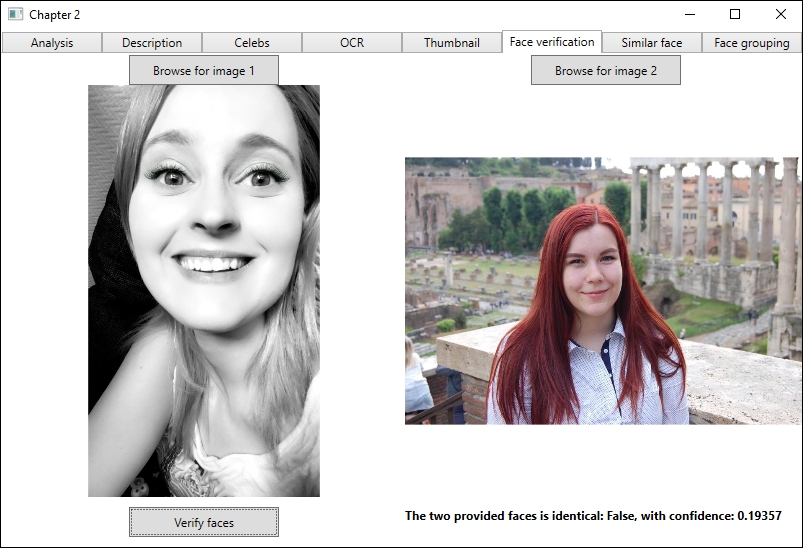The image size is (803, 548).
Task: Close the Chapter 2 window
Action: pos(780,14)
